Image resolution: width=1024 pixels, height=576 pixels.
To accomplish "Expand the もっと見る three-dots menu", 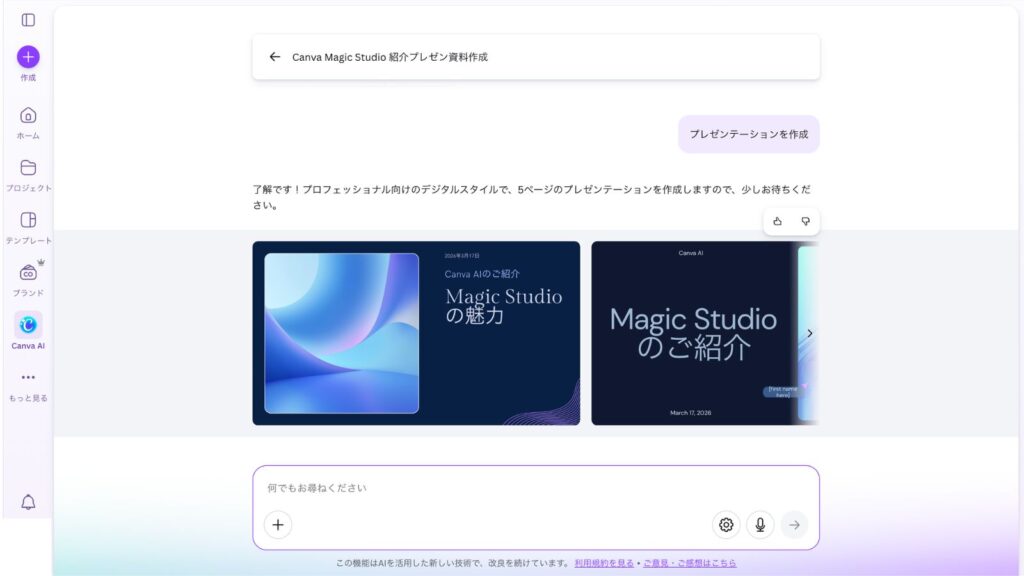I will click(x=28, y=378).
